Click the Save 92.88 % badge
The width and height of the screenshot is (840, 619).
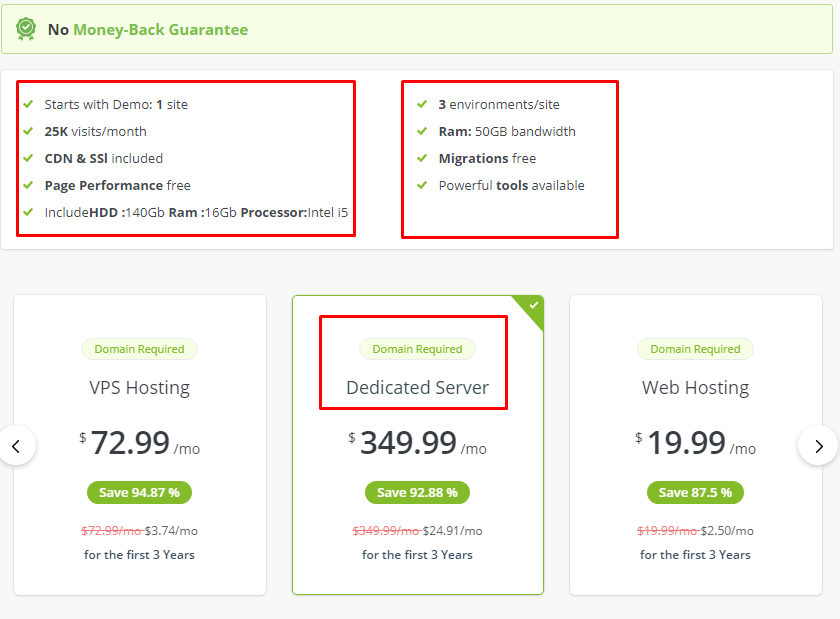(x=417, y=492)
